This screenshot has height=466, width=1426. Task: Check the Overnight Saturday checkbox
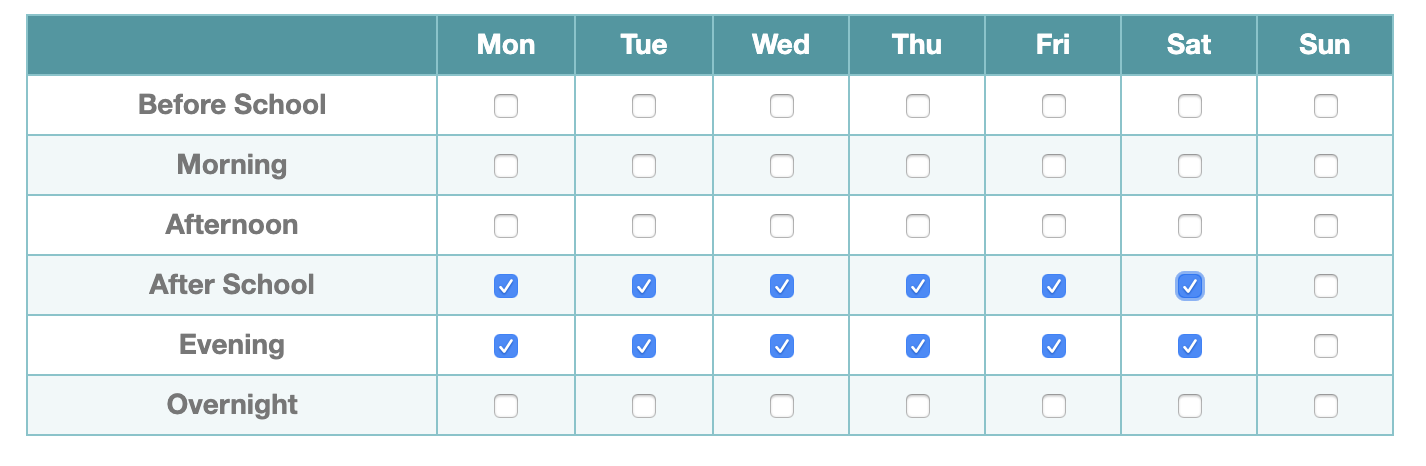[1190, 405]
